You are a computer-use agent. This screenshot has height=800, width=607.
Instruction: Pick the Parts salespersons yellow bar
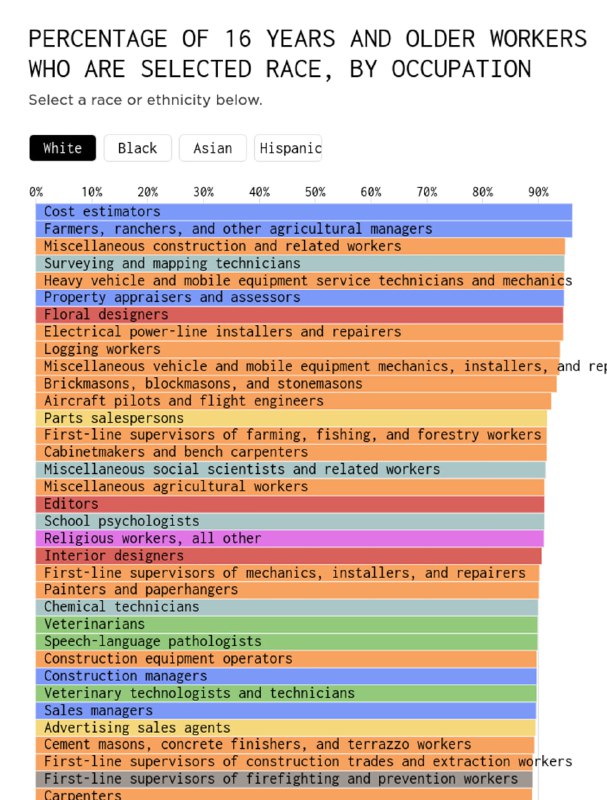pos(291,418)
